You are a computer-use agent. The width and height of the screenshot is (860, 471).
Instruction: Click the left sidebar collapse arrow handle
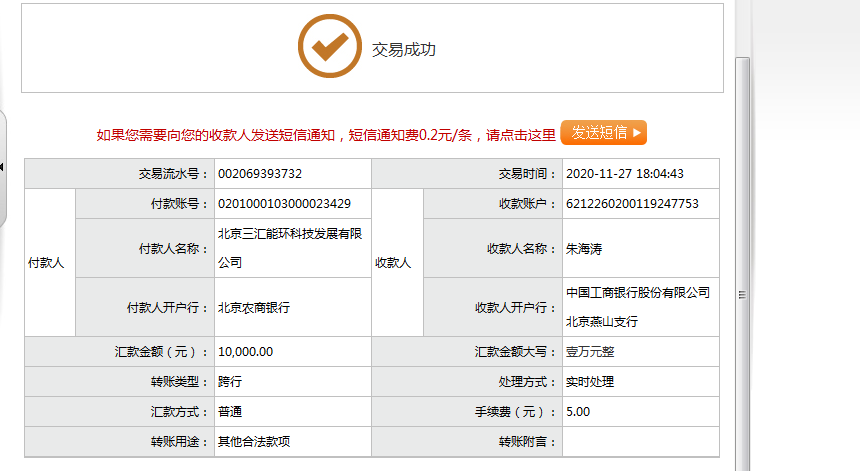[3, 166]
